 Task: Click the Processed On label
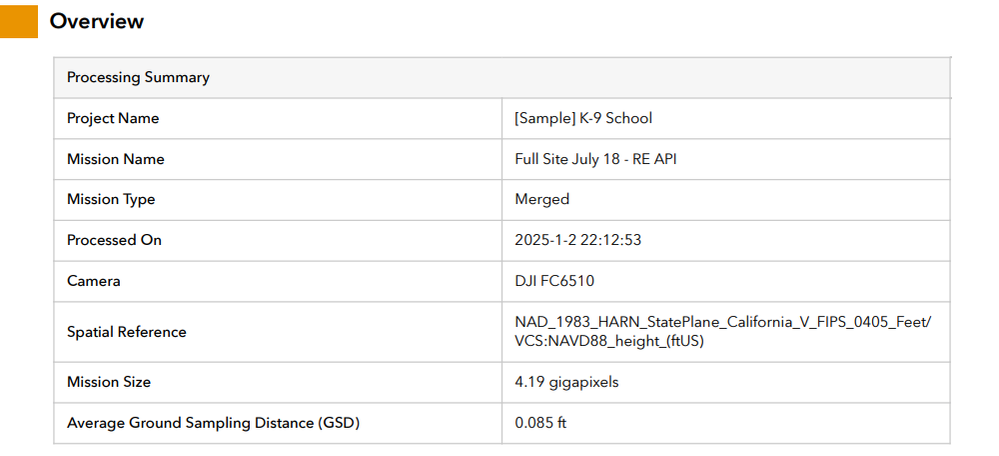pos(114,240)
